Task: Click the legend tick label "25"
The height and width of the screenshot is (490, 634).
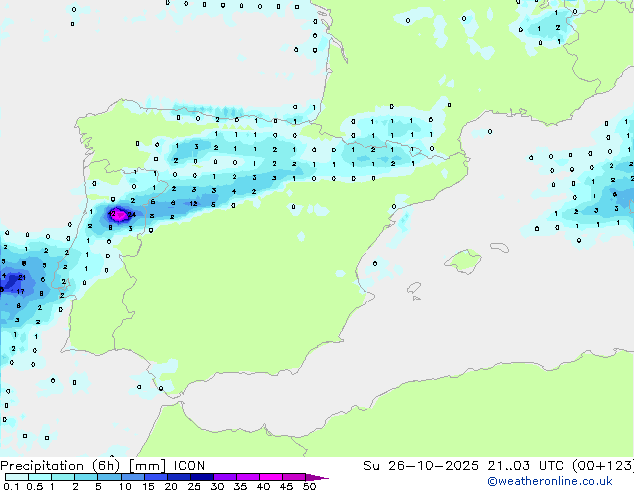Action: coord(194,486)
